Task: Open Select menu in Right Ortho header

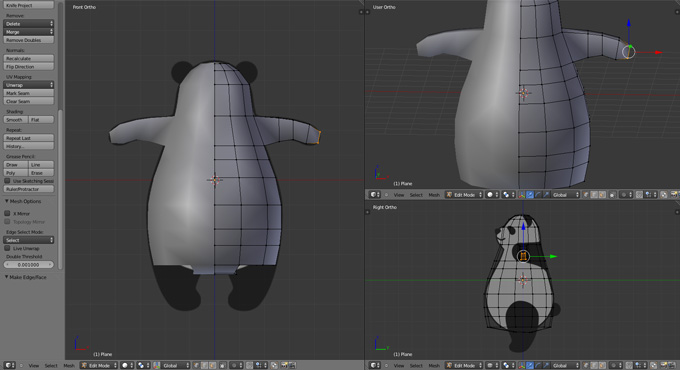Action: [415, 365]
